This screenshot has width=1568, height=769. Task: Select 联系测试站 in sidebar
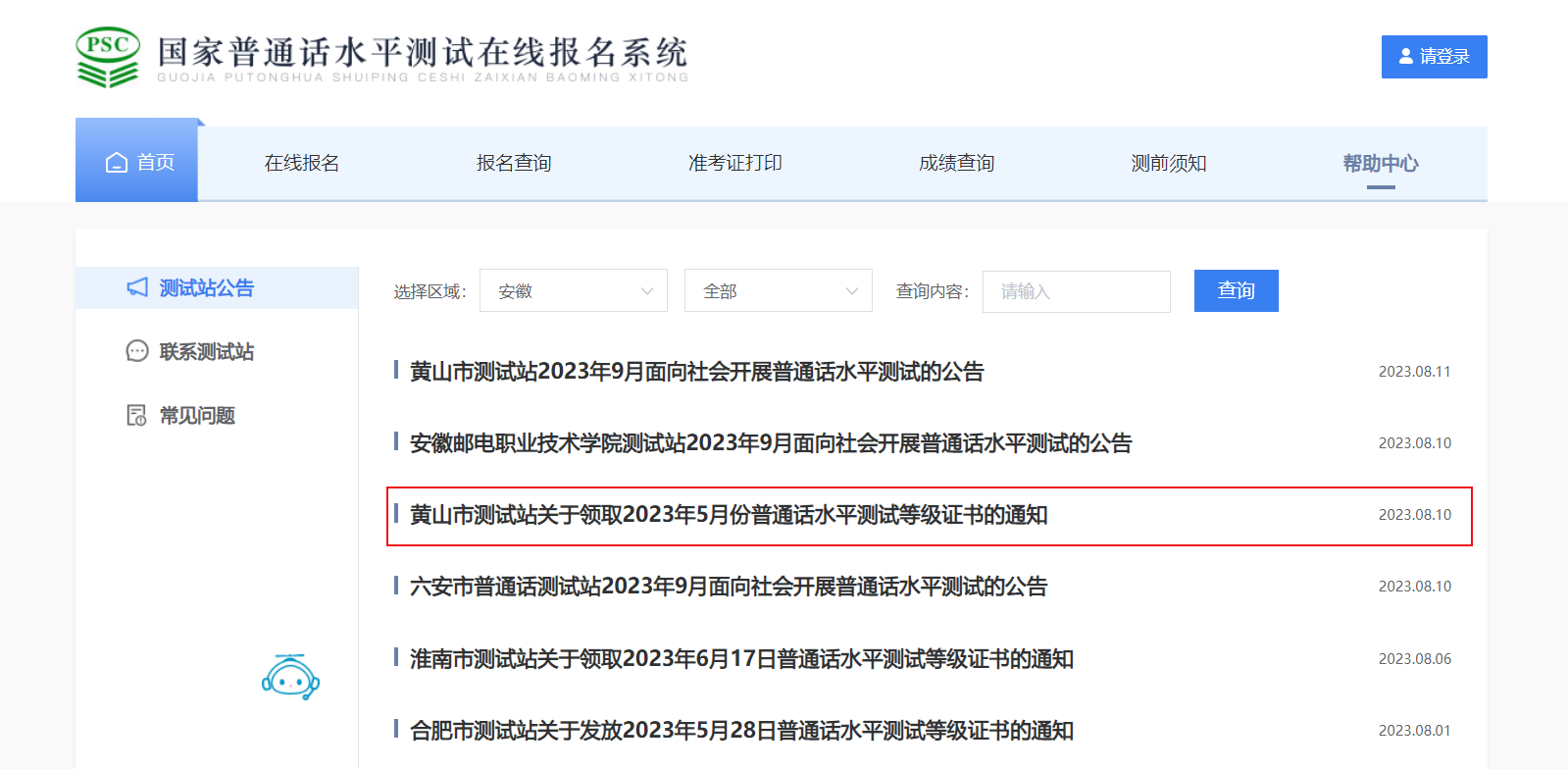tap(207, 351)
